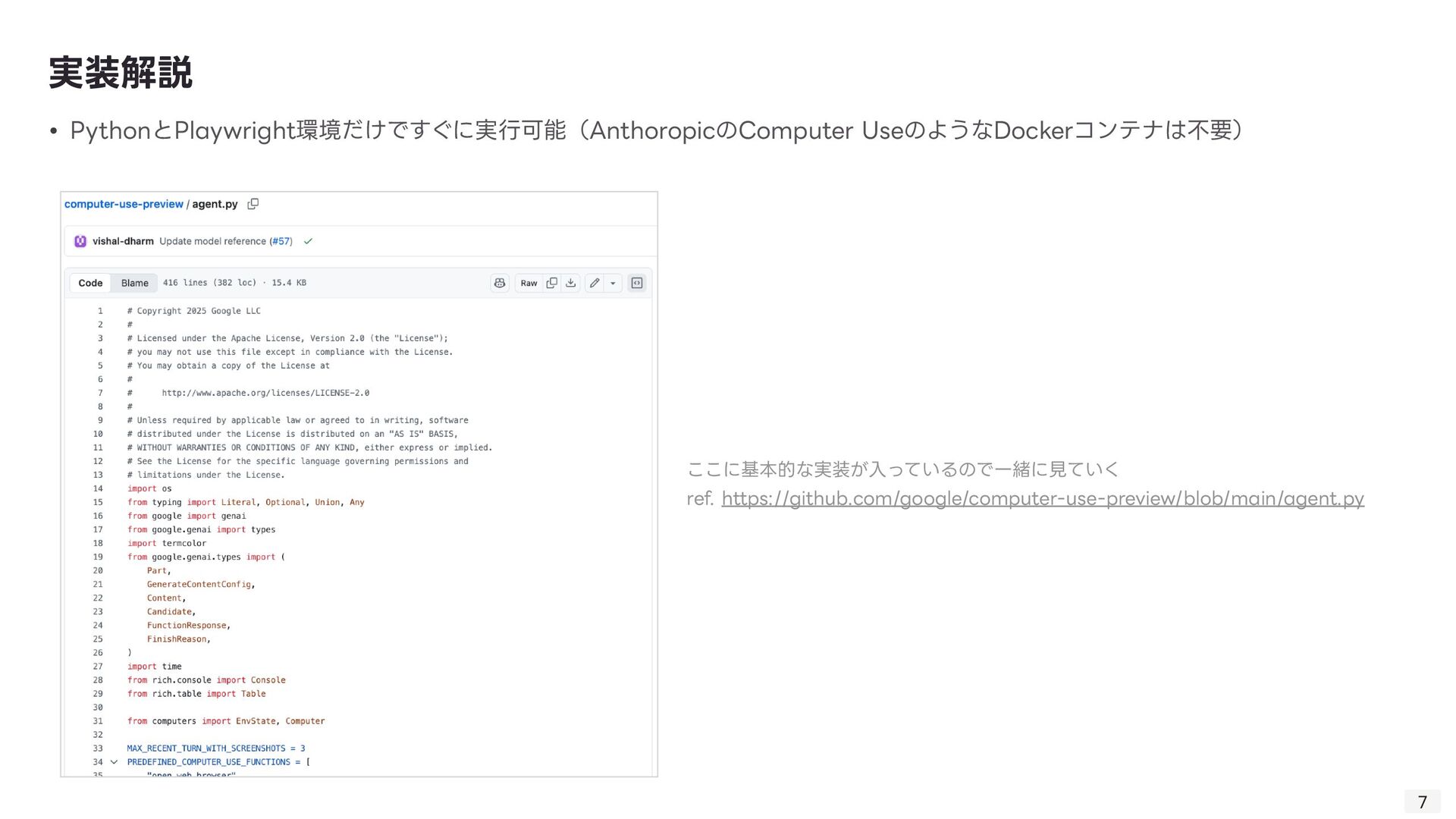Click the Update model reference commit message
The height and width of the screenshot is (819, 1456).
212,241
